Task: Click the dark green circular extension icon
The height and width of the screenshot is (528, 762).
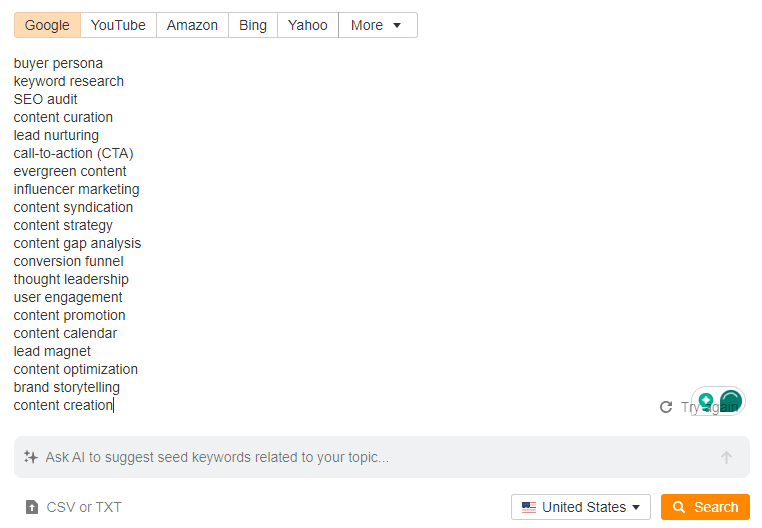Action: (x=731, y=401)
